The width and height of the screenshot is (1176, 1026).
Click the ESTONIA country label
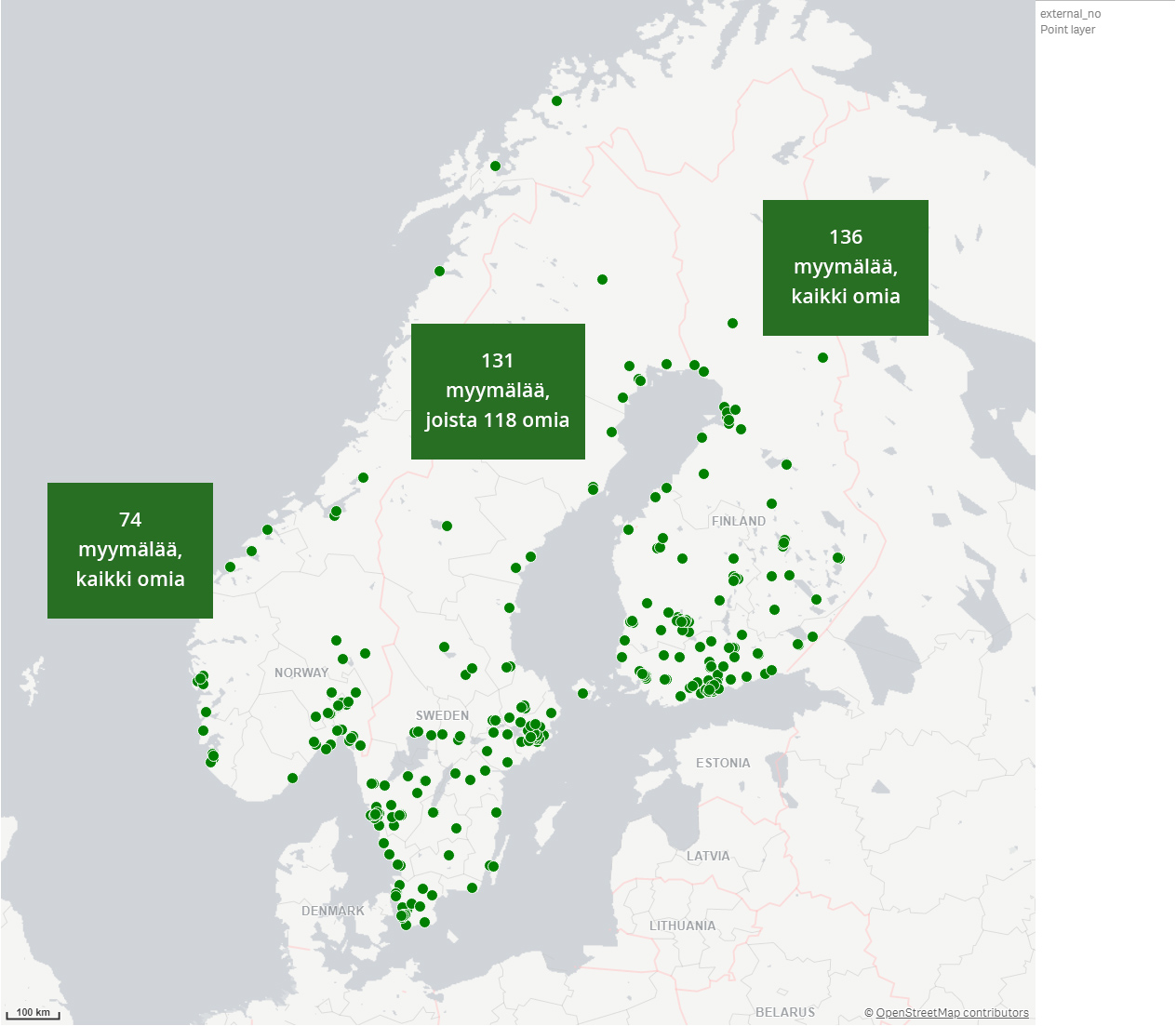pos(723,763)
